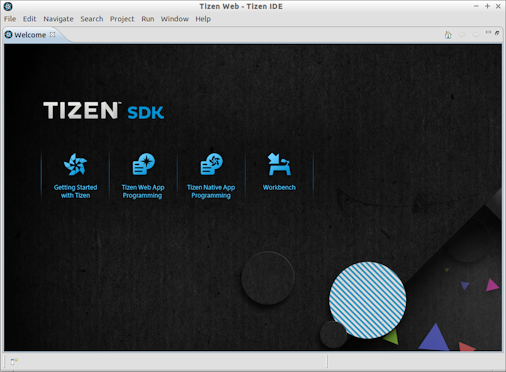Select the Welcome tab
506x372 pixels.
pyautogui.click(x=30, y=35)
